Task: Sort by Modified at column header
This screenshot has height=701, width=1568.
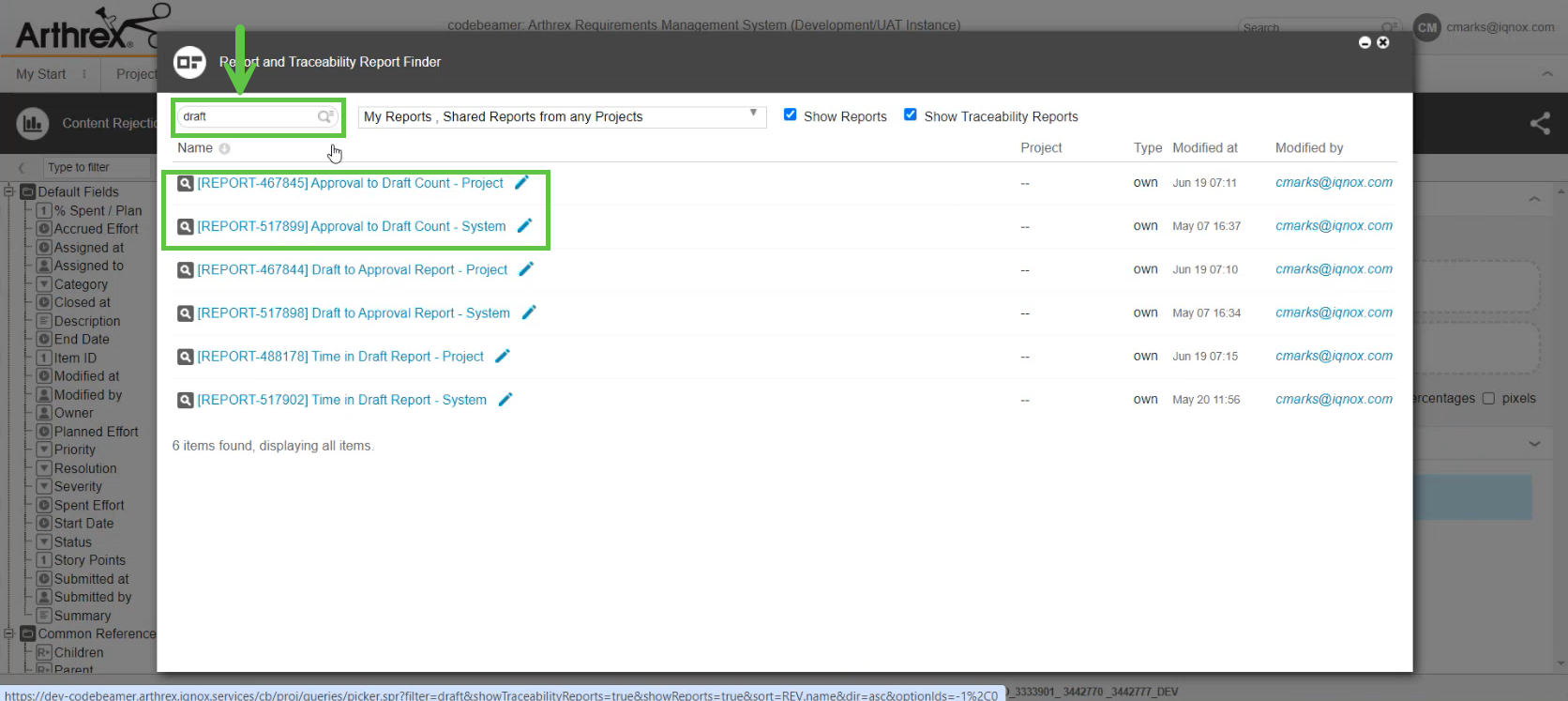Action: (x=1204, y=148)
